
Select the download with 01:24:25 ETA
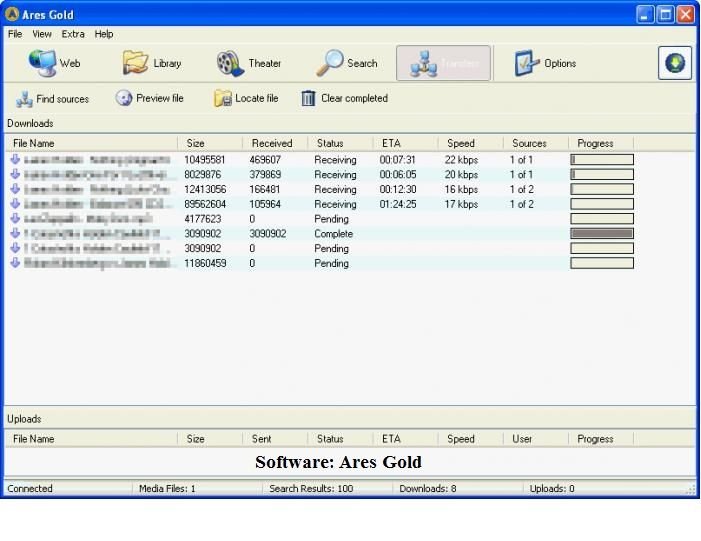pyautogui.click(x=399, y=204)
